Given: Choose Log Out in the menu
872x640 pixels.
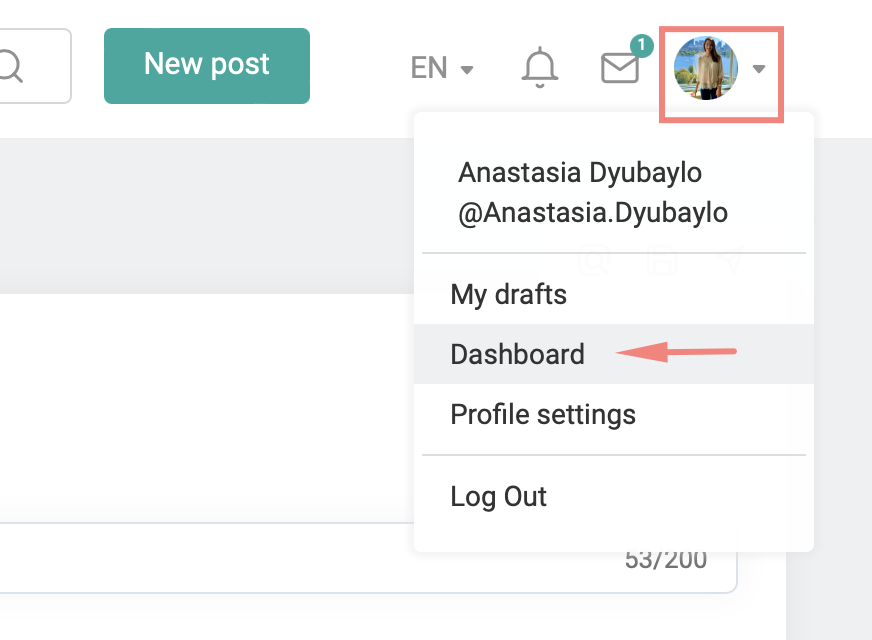Looking at the screenshot, I should [499, 497].
